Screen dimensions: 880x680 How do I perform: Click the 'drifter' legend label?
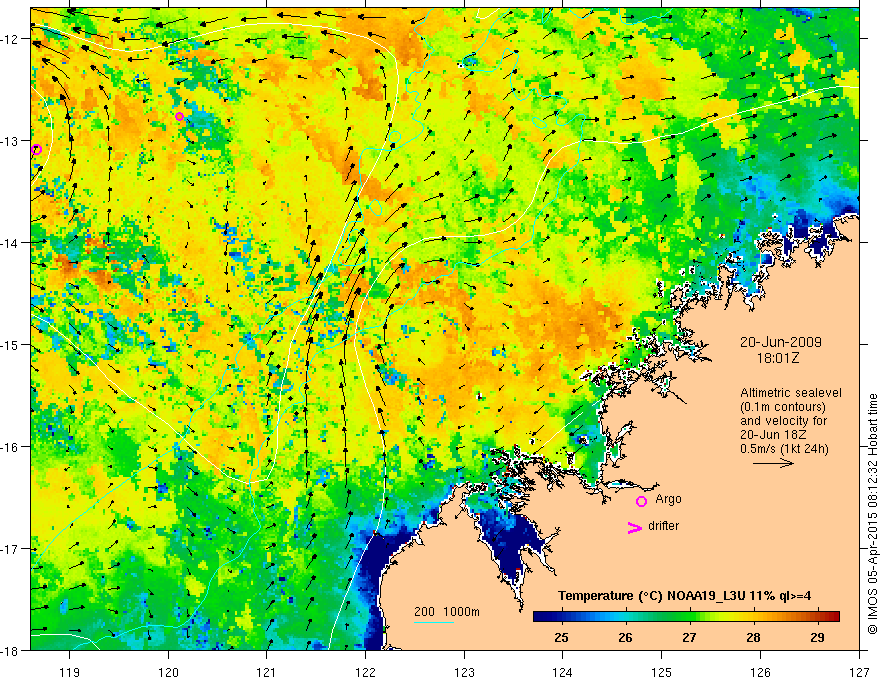[x=663, y=526]
